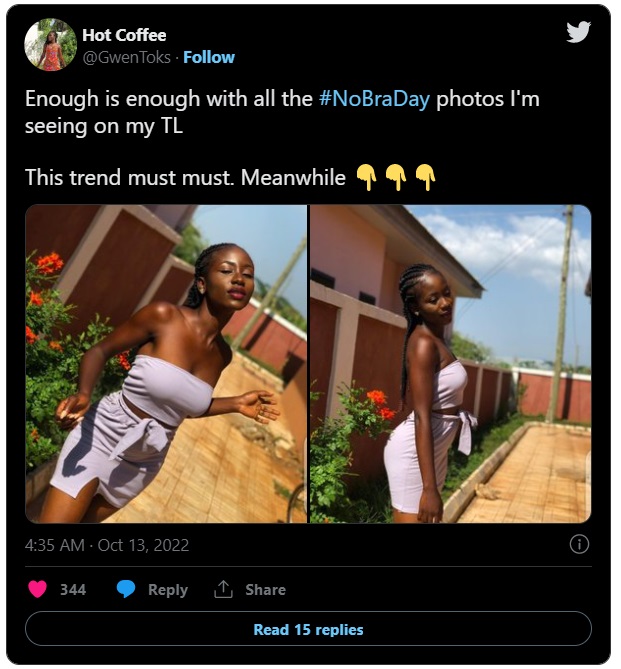The width and height of the screenshot is (621, 669).
Task: Click the Hot Coffee display name
Action: (124, 35)
